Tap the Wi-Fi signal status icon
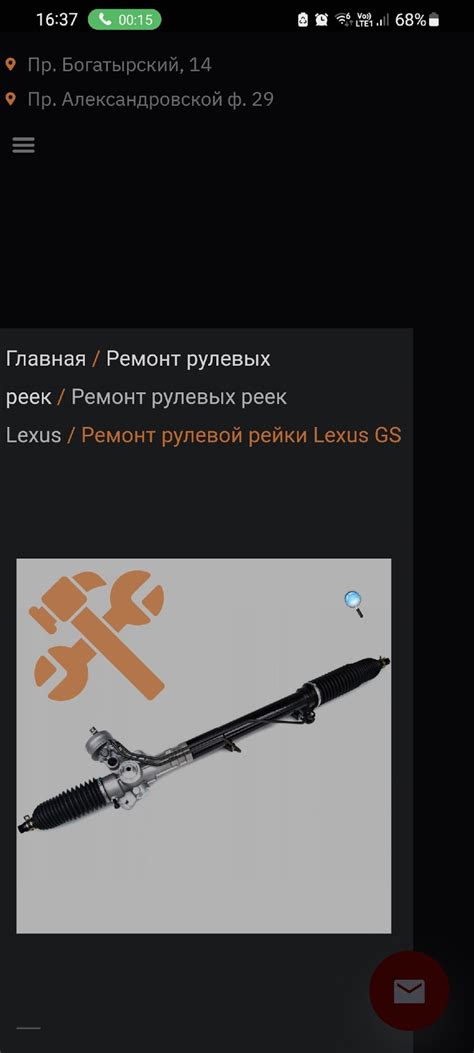Image resolution: width=474 pixels, height=1053 pixels. [343, 20]
